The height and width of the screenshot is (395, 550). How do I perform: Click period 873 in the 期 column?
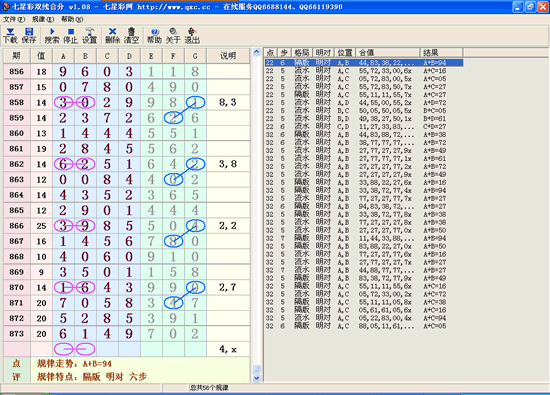coord(16,334)
